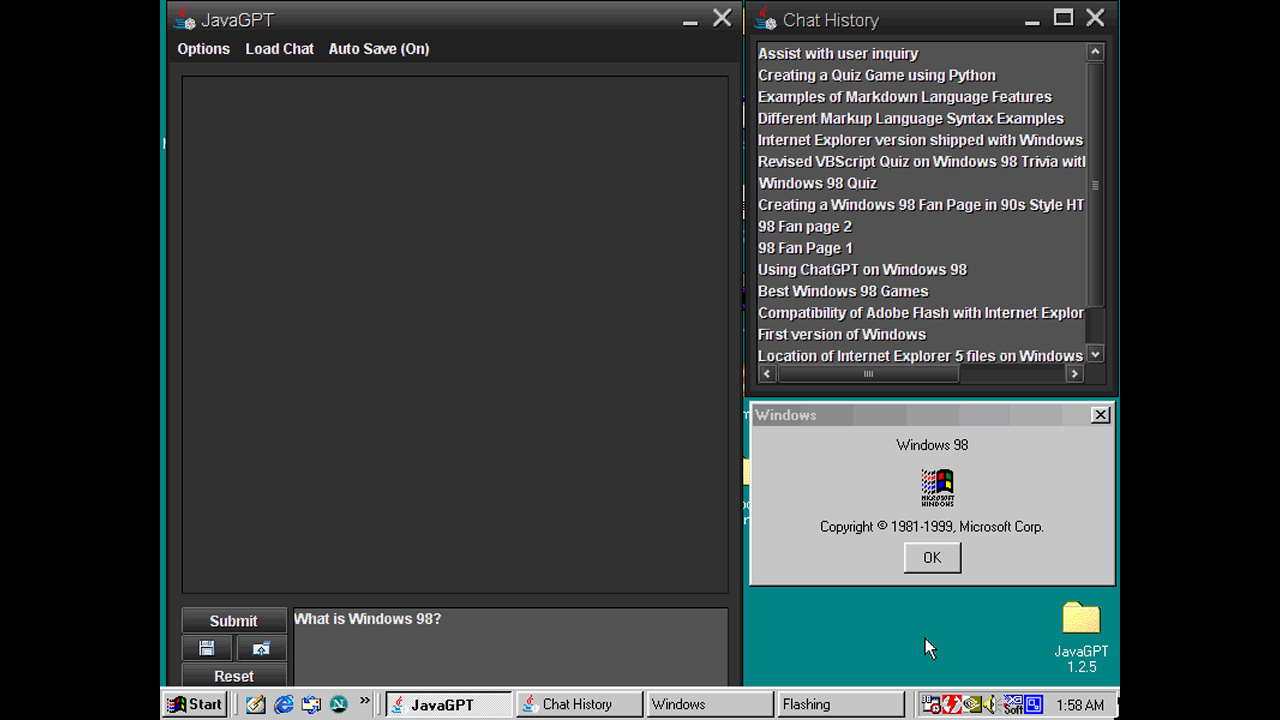Select 'Different Markup Language Syntax Examples'
The width and height of the screenshot is (1280, 720).
click(x=921, y=118)
